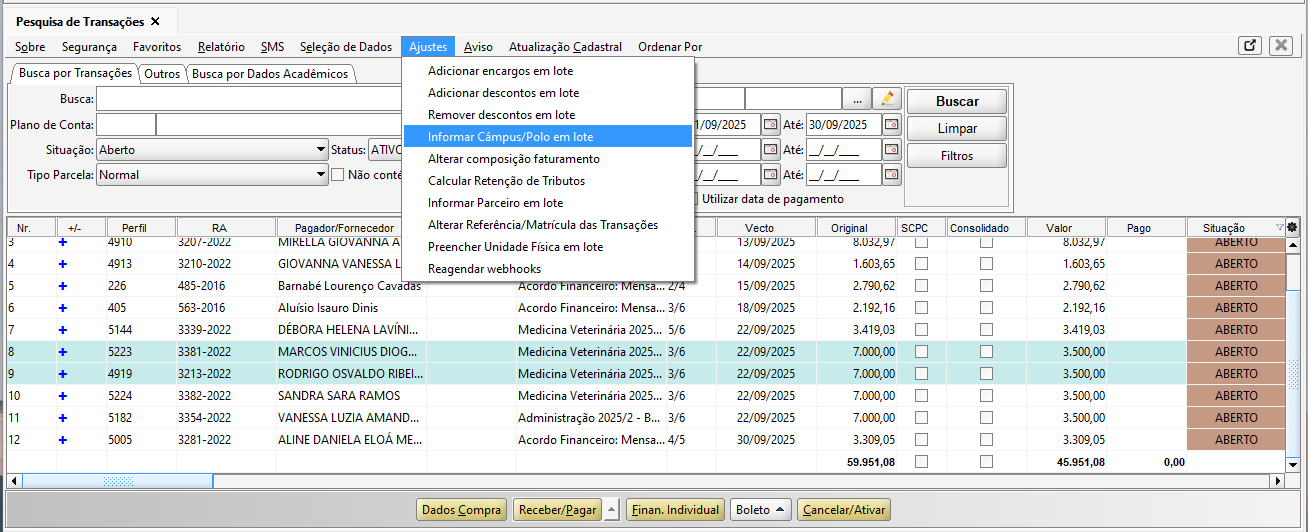
Task: Click the blue plus icon in row 7
Action: pyautogui.click(x=62, y=330)
